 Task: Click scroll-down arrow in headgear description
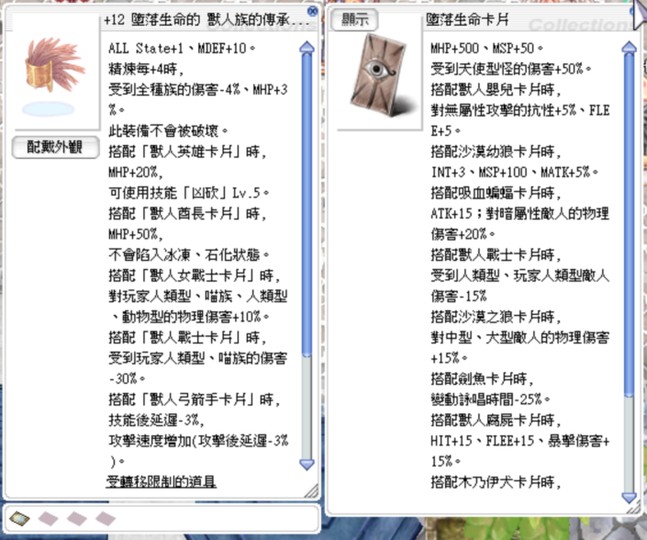(x=306, y=464)
